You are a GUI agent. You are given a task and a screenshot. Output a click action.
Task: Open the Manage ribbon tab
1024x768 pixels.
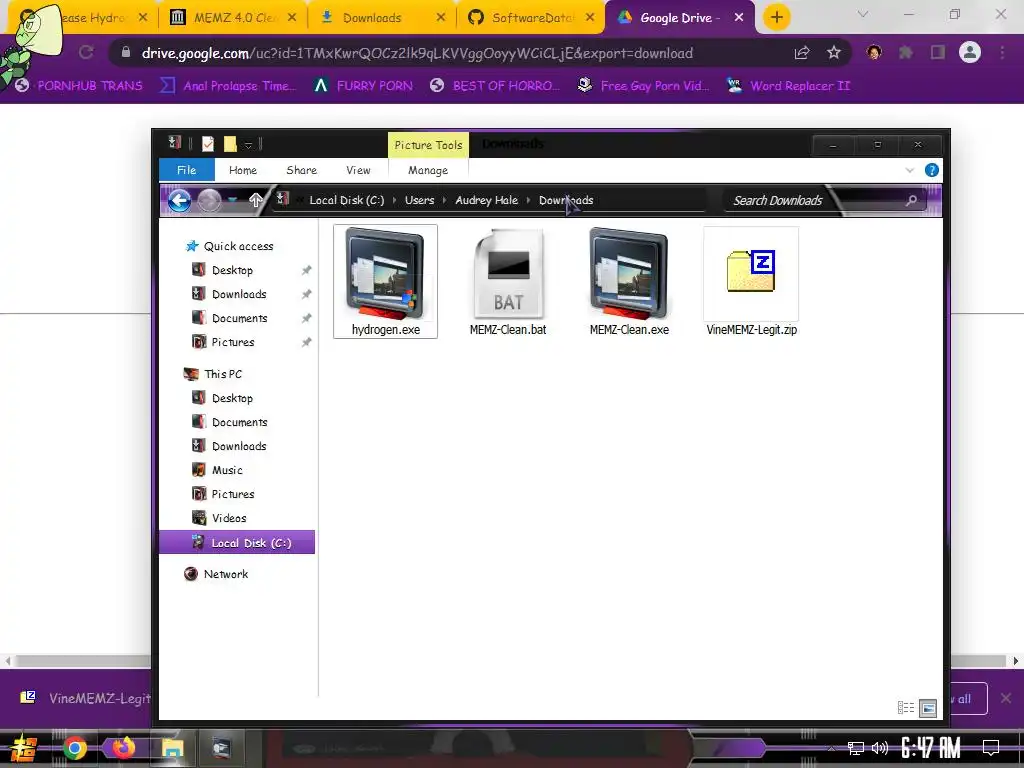pos(428,170)
